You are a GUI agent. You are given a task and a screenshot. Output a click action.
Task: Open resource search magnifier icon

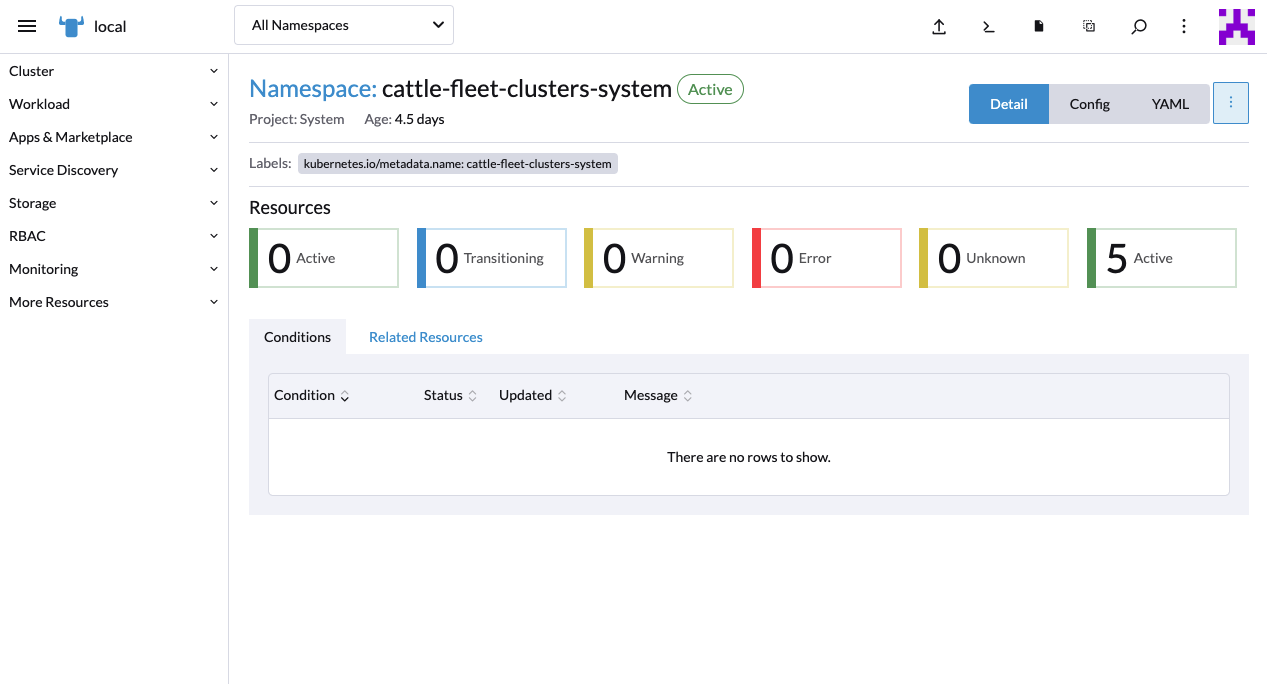click(1138, 26)
